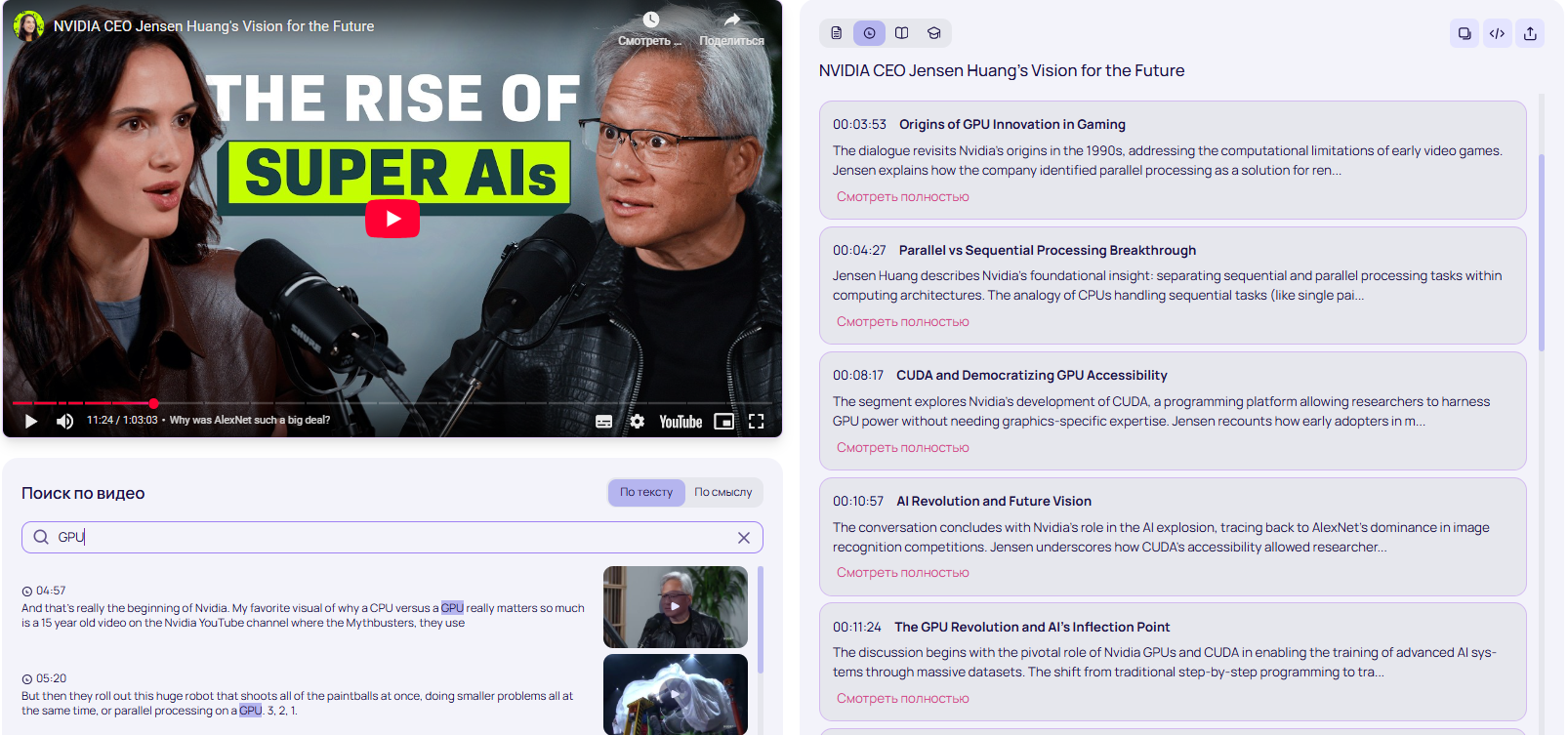Click the clock icon beside 05:20
The height and width of the screenshot is (735, 1568).
[27, 679]
